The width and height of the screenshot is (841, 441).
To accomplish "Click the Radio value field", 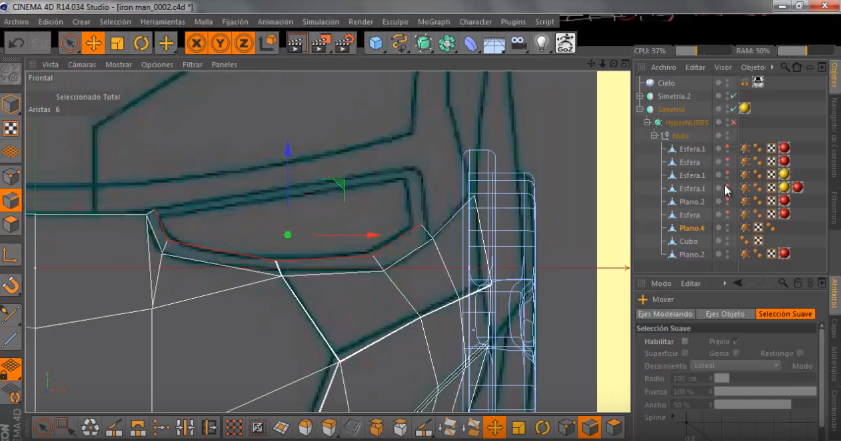I will pos(691,378).
